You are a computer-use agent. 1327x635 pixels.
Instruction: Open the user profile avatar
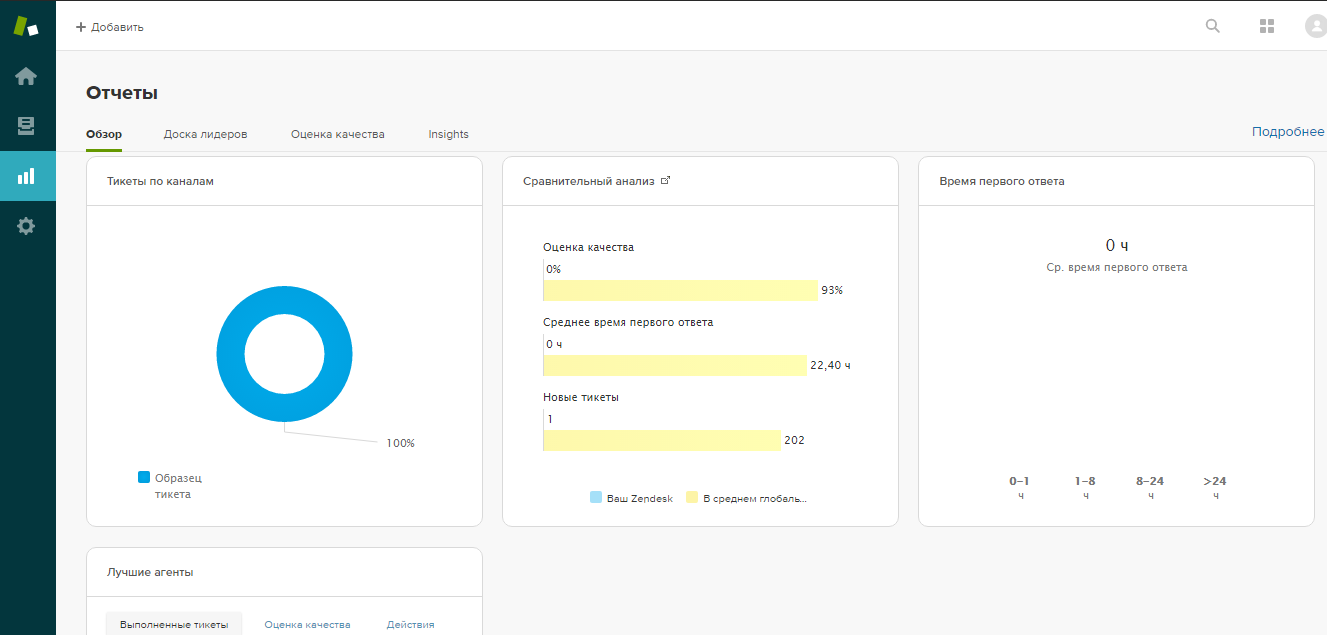(1315, 26)
